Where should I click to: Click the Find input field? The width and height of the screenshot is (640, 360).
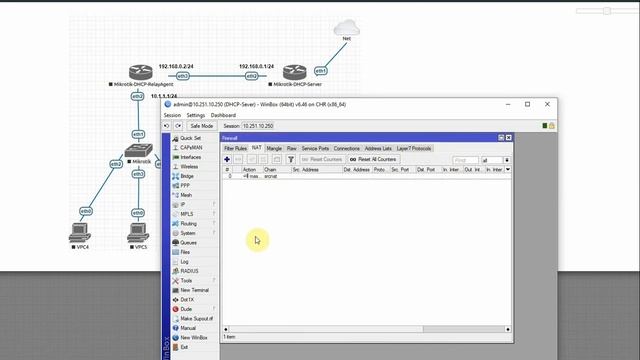465,160
